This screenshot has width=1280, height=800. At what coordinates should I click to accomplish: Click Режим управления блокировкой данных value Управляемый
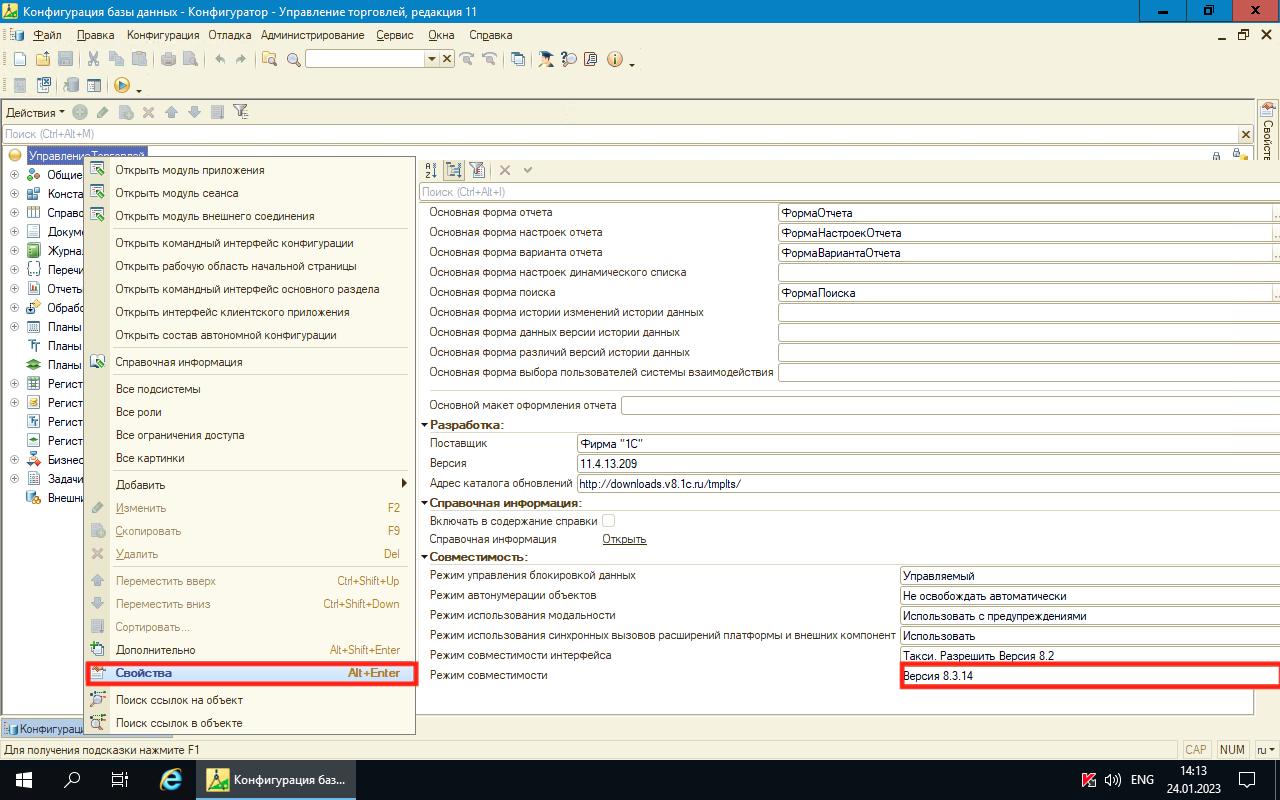pyautogui.click(x=1090, y=576)
